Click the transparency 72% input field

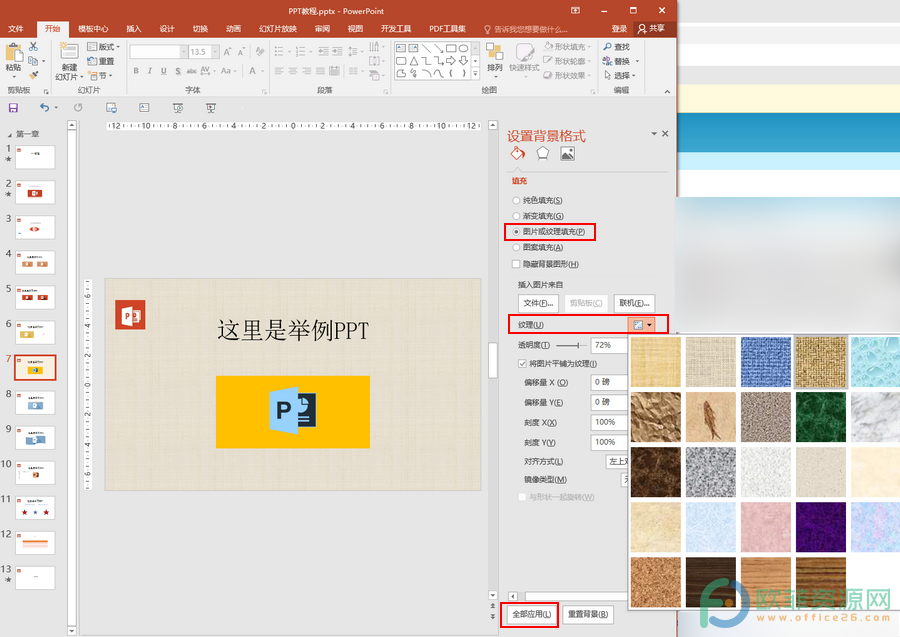(x=610, y=345)
